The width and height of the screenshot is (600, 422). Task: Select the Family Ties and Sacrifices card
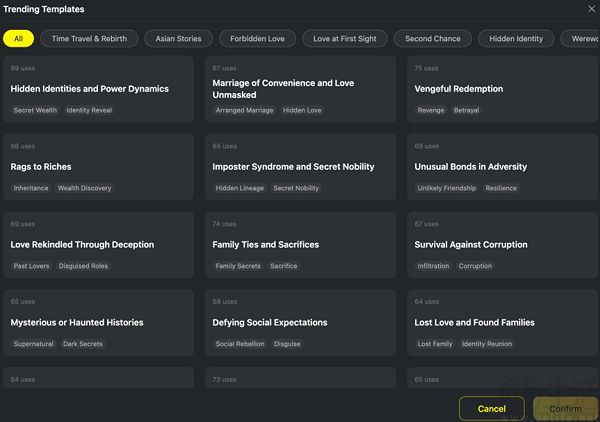[x=300, y=245]
